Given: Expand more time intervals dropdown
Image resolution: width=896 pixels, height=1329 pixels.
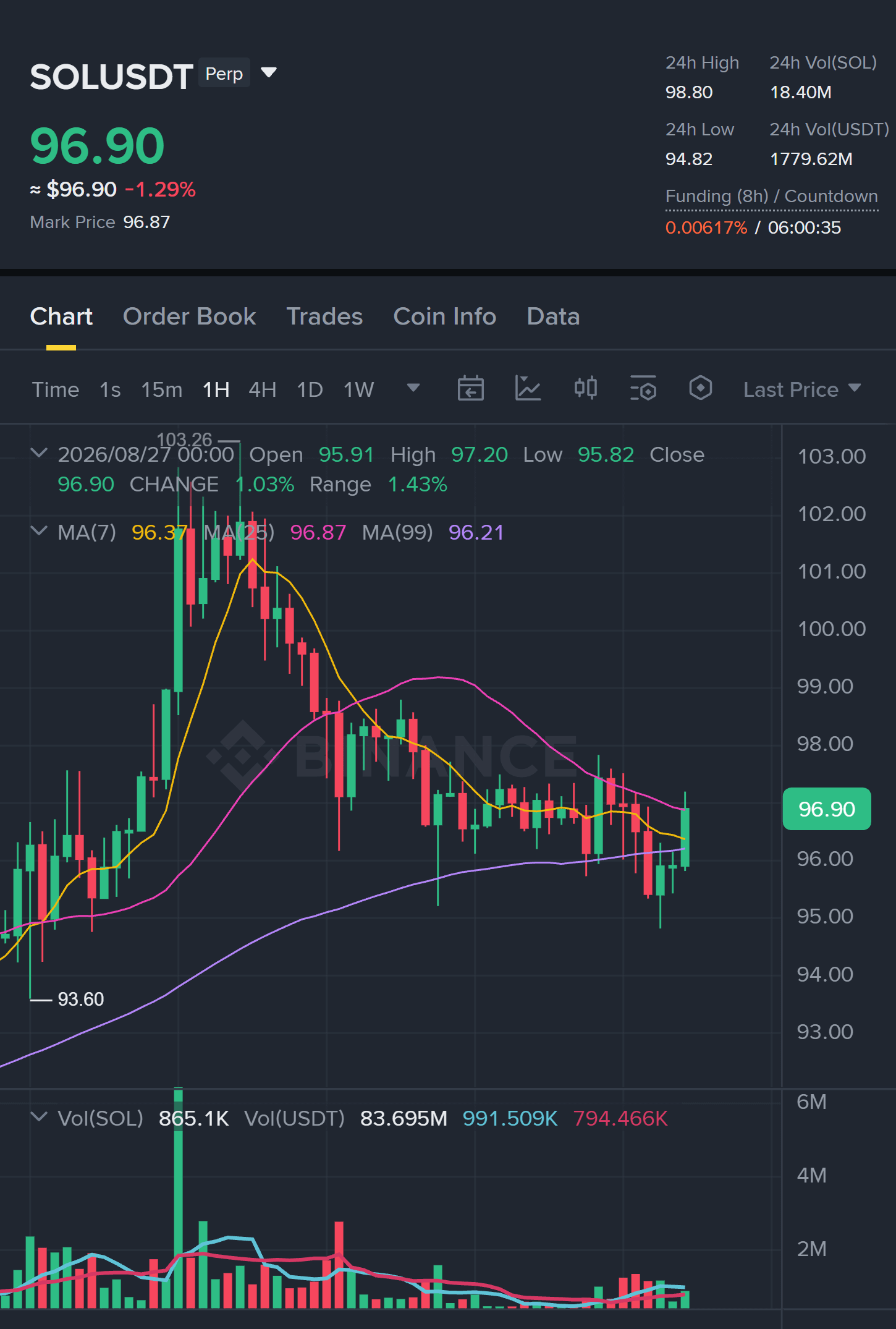Looking at the screenshot, I should point(413,388).
